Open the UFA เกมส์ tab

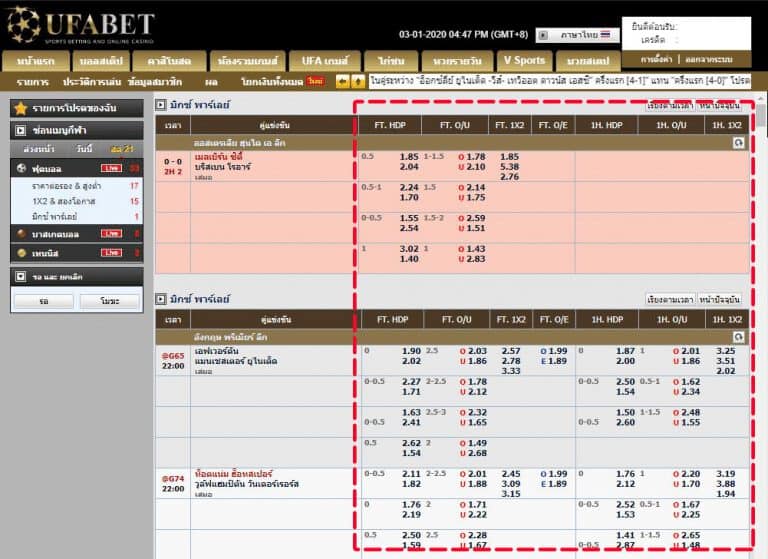[x=325, y=61]
